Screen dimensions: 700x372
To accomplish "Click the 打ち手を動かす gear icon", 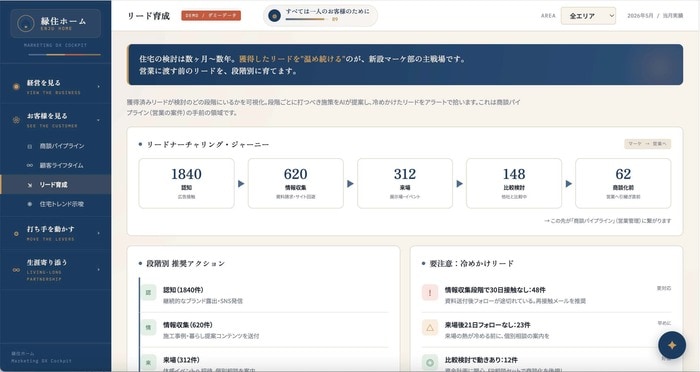I will [x=16, y=233].
